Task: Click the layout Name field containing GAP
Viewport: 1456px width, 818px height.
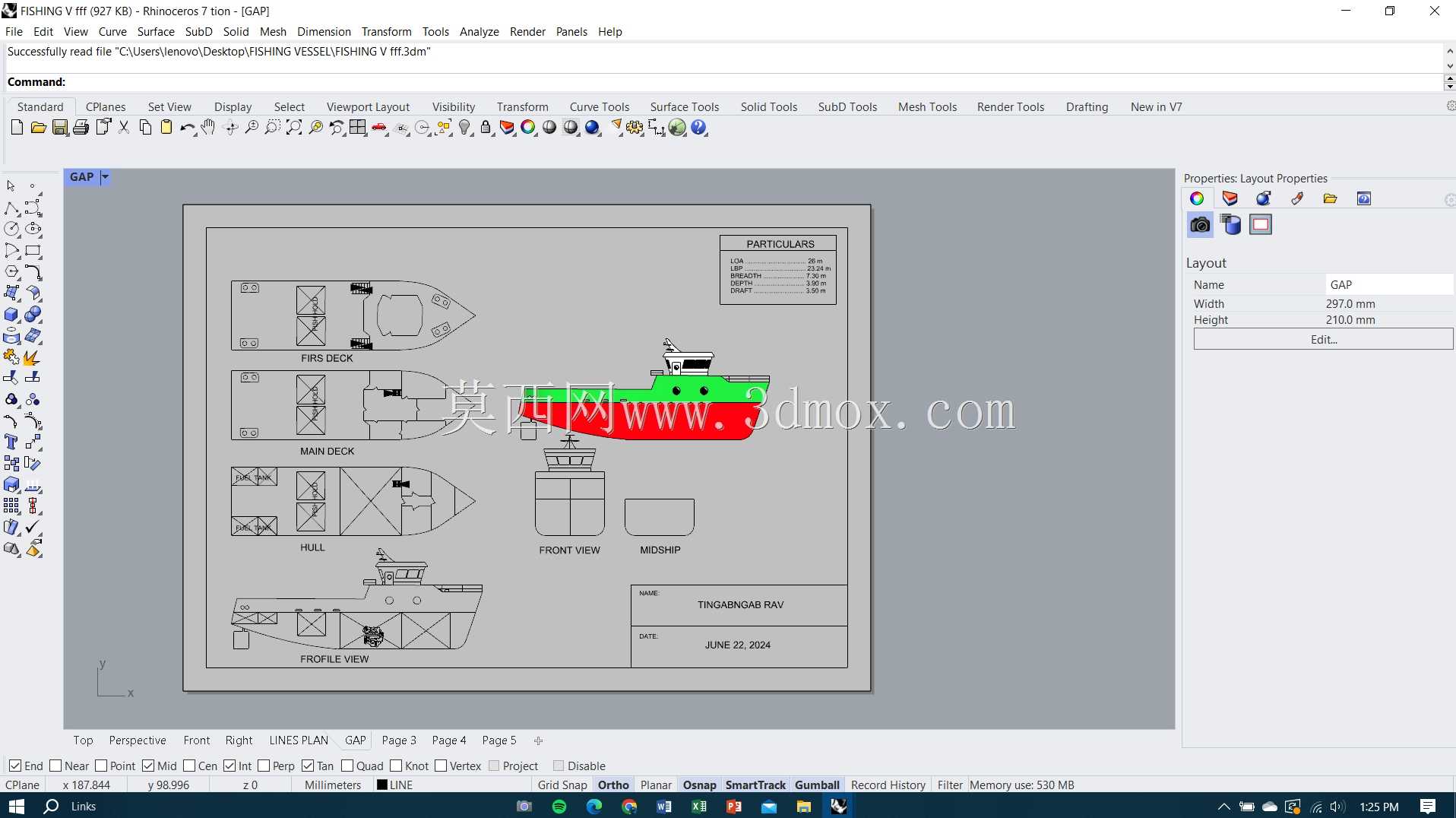Action: click(1389, 285)
